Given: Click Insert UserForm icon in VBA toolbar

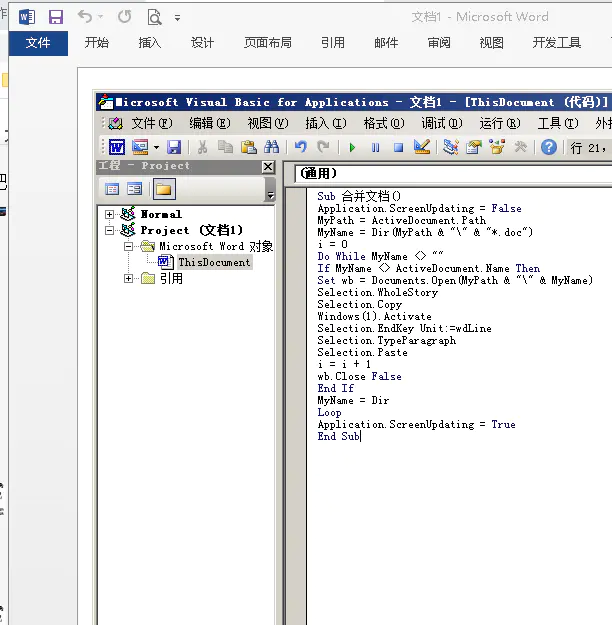Looking at the screenshot, I should pyautogui.click(x=140, y=147).
